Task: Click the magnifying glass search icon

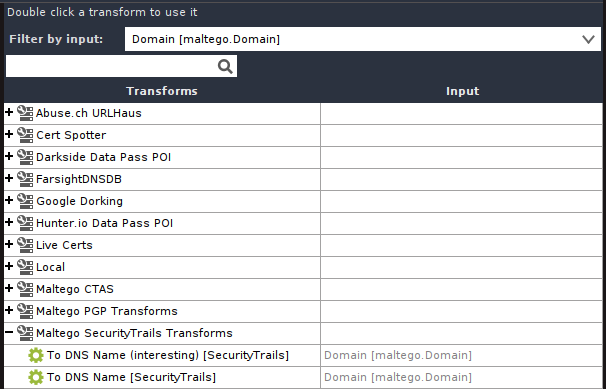Action: coord(225,66)
